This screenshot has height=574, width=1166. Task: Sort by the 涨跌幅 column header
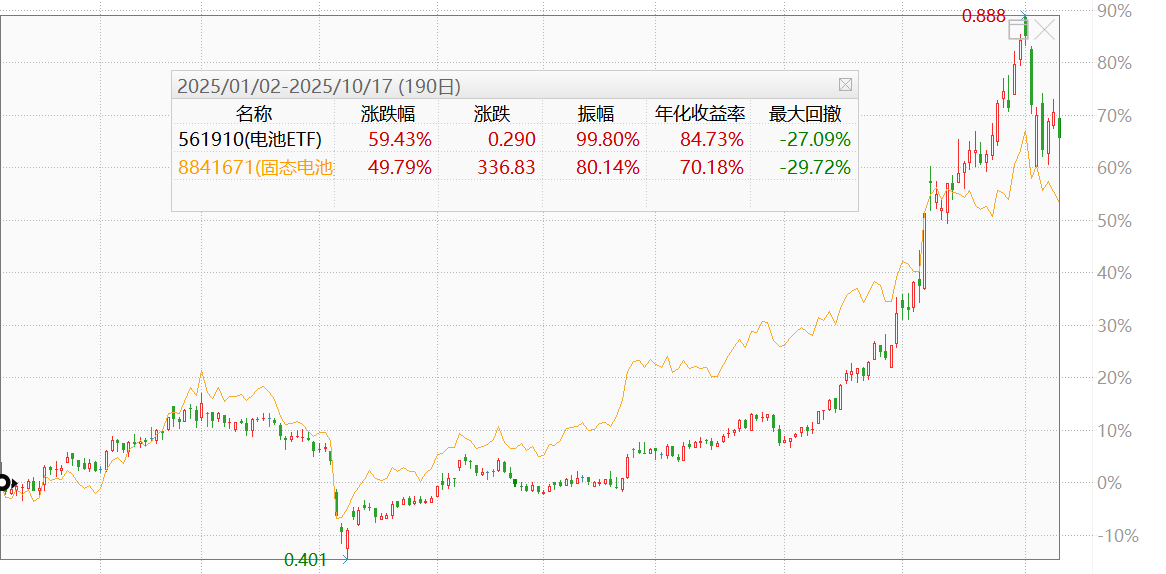(388, 113)
